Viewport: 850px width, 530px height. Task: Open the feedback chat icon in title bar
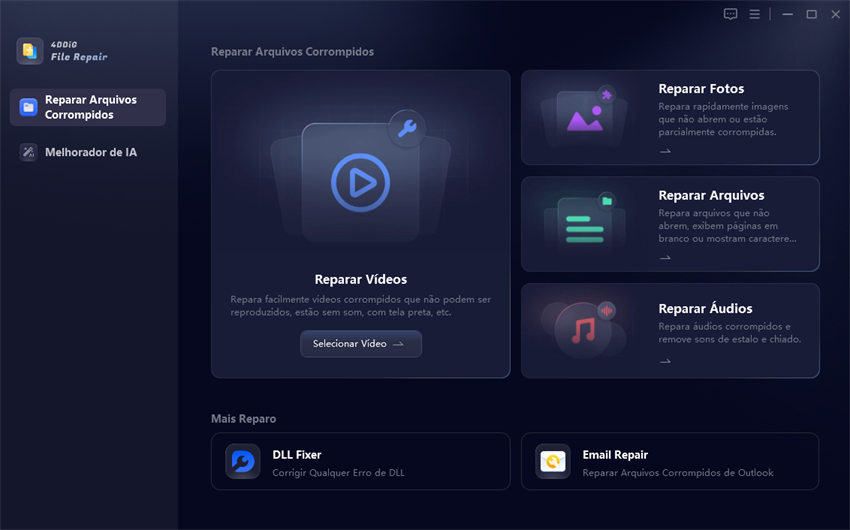(730, 14)
